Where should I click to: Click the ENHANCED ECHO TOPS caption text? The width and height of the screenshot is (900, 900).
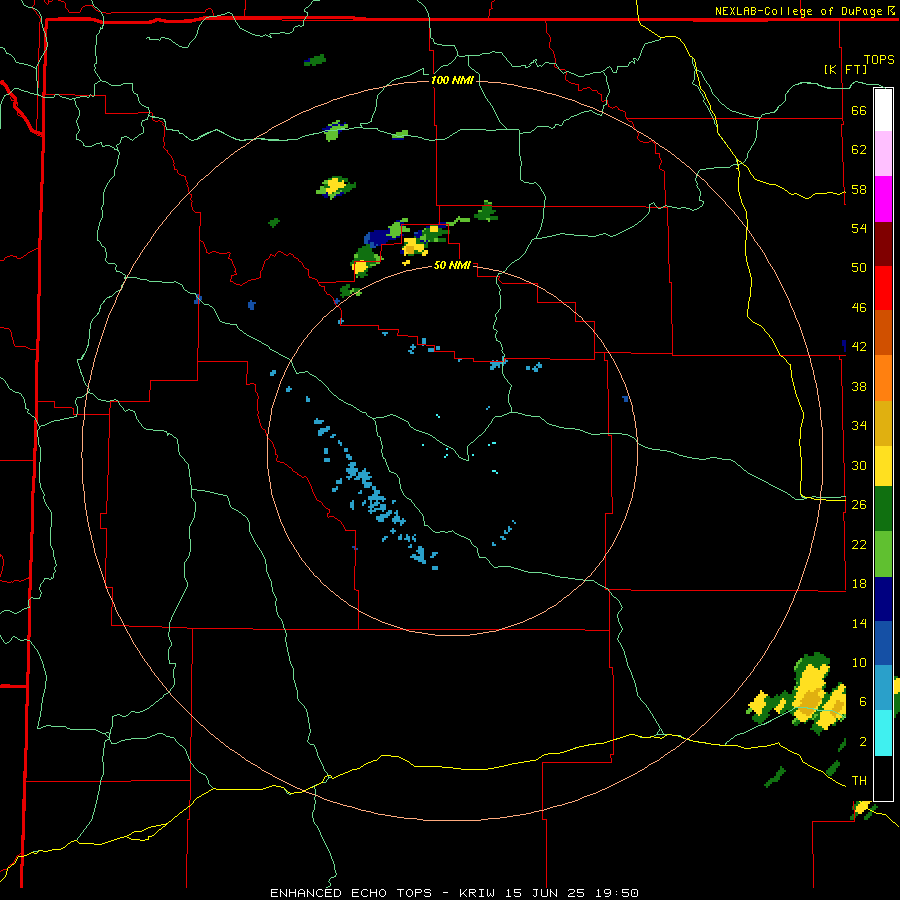(x=351, y=893)
